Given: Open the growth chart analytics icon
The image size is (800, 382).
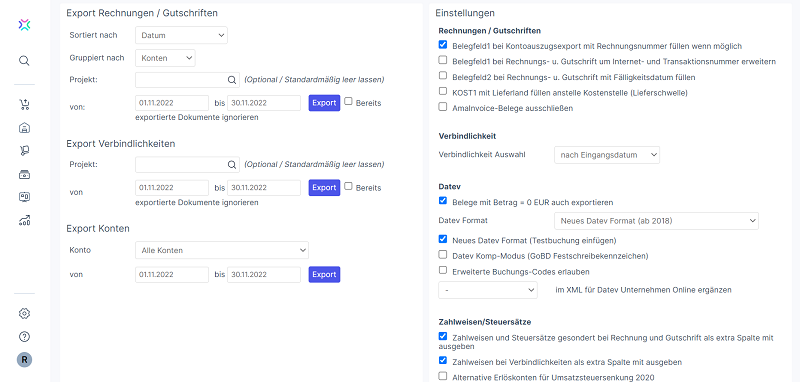Looking at the screenshot, I should click(x=24, y=220).
